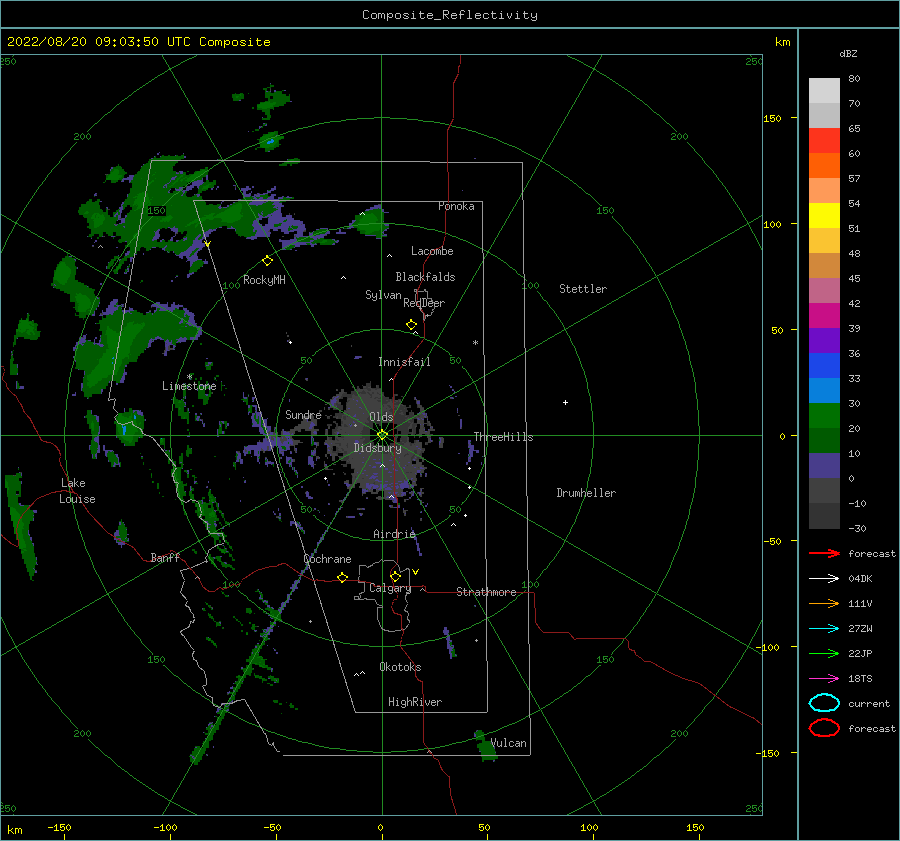Click the Sundre city label

303,414
